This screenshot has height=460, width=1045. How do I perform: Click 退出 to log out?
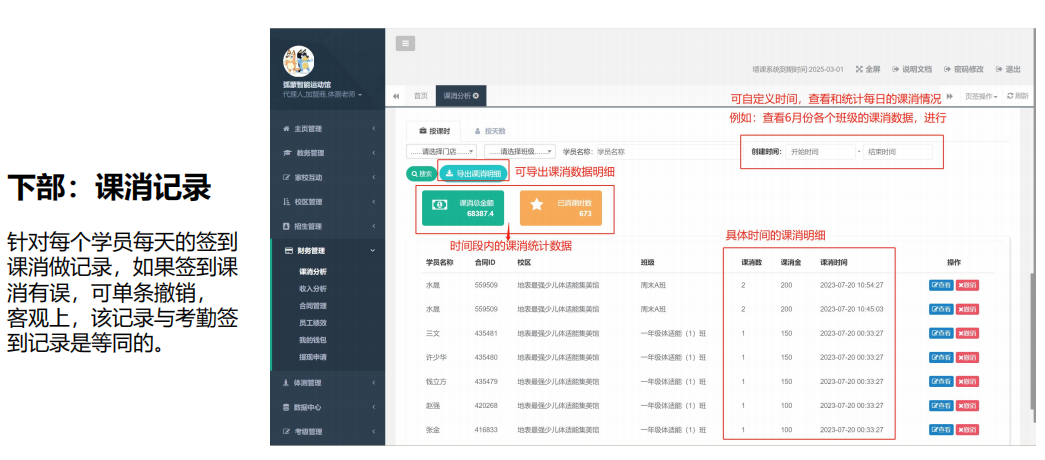[x=1007, y=69]
